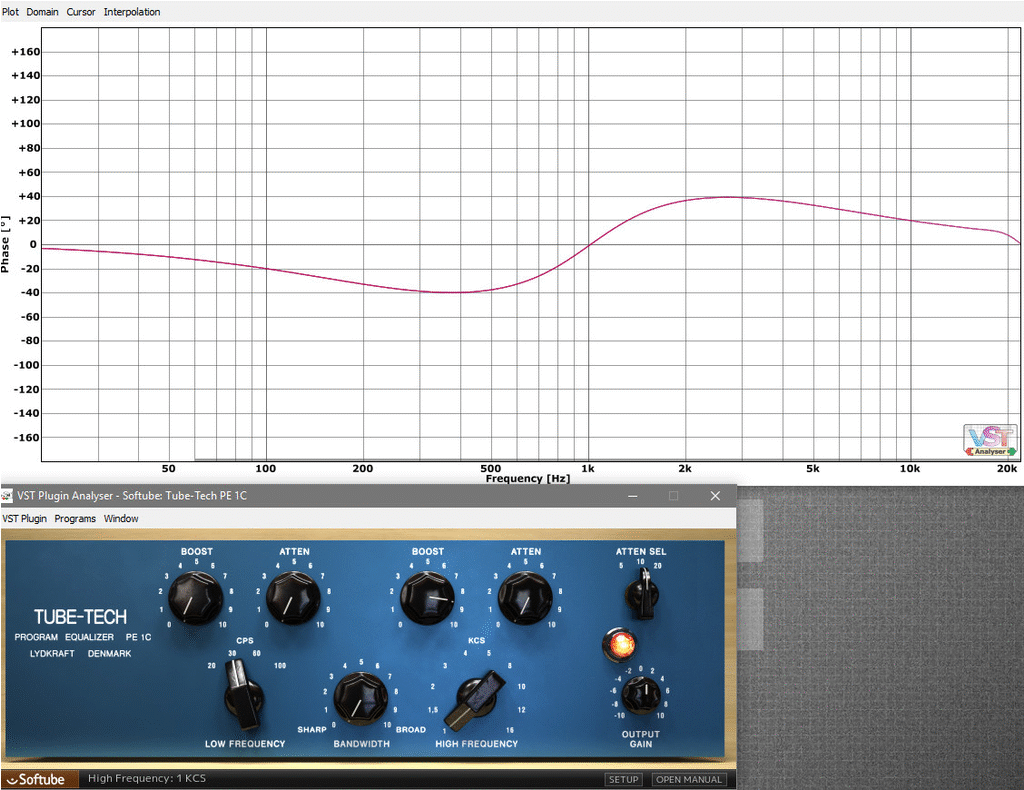The image size is (1024, 790).
Task: Click the HIGH FREQUENCY KCS selector
Action: click(477, 701)
